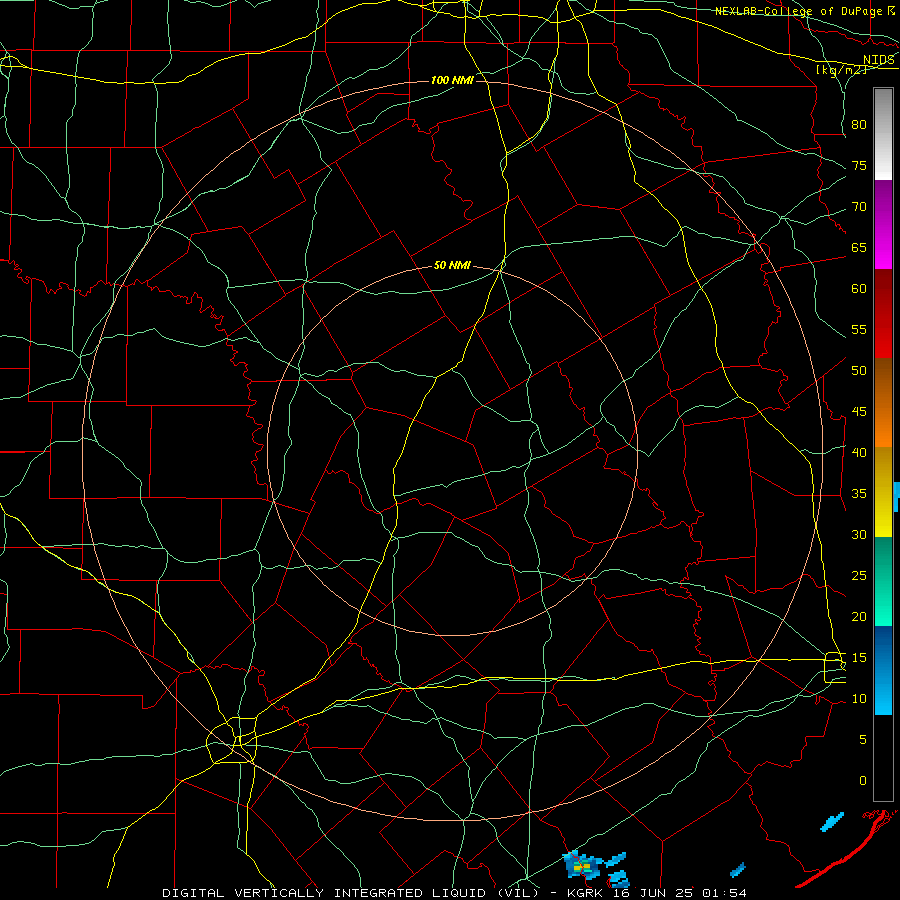Click the scale value 0

[x=863, y=781]
